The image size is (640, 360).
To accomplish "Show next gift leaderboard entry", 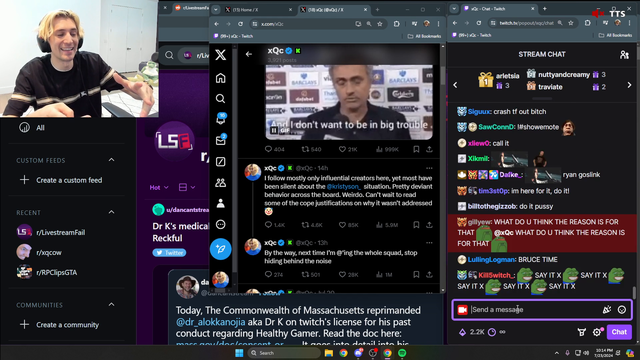I will tap(629, 85).
